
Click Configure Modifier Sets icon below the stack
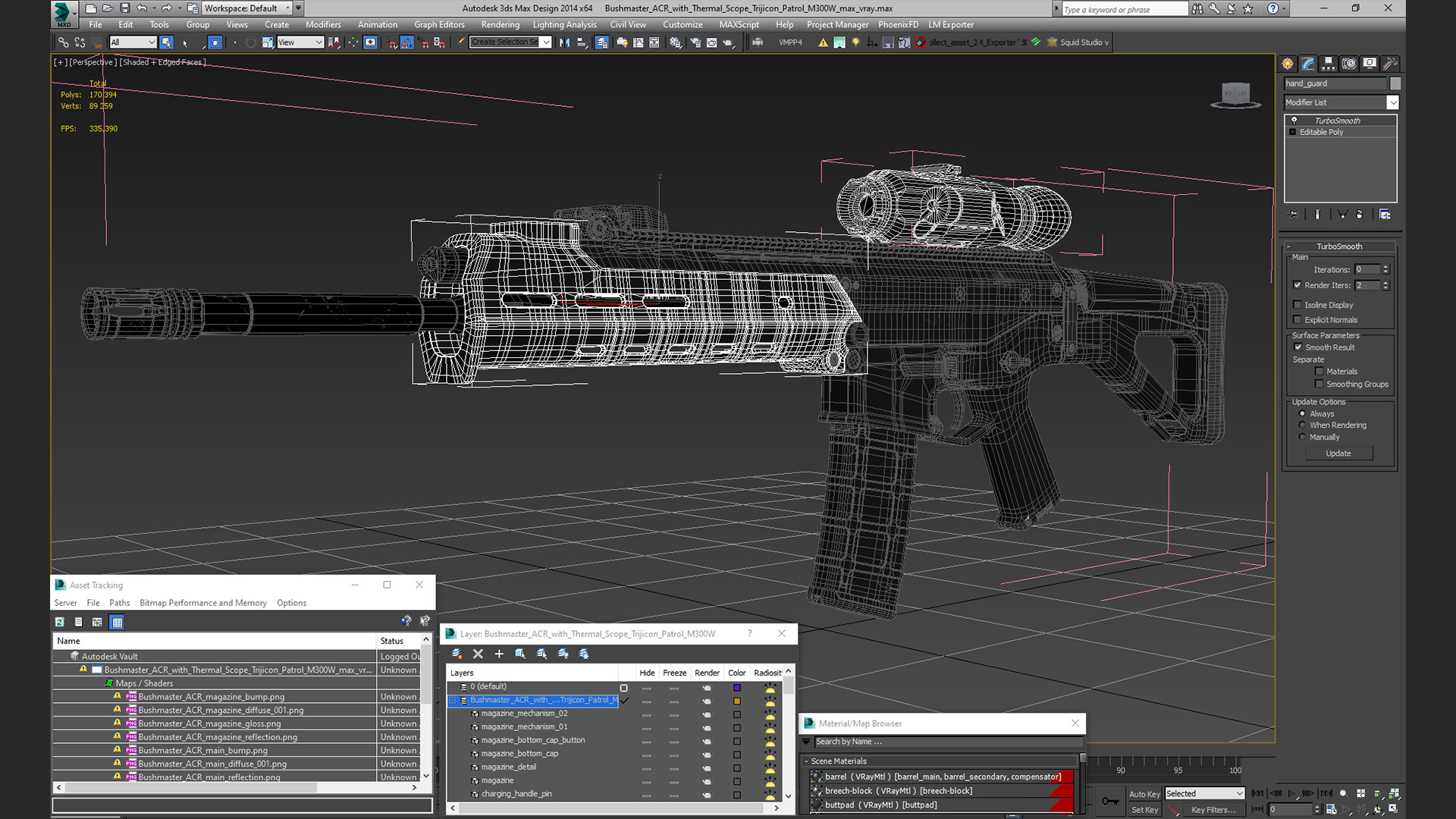point(1385,215)
